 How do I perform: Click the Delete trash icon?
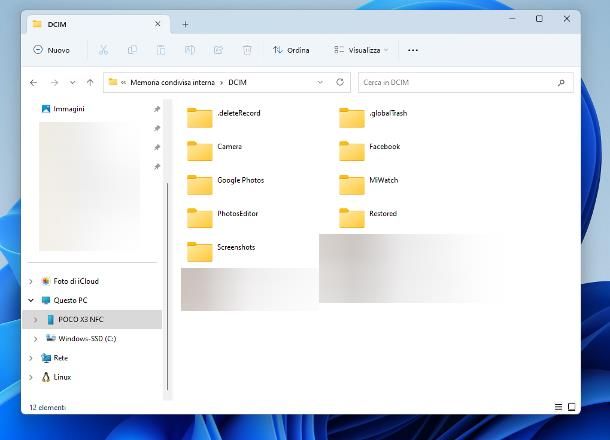(x=247, y=50)
